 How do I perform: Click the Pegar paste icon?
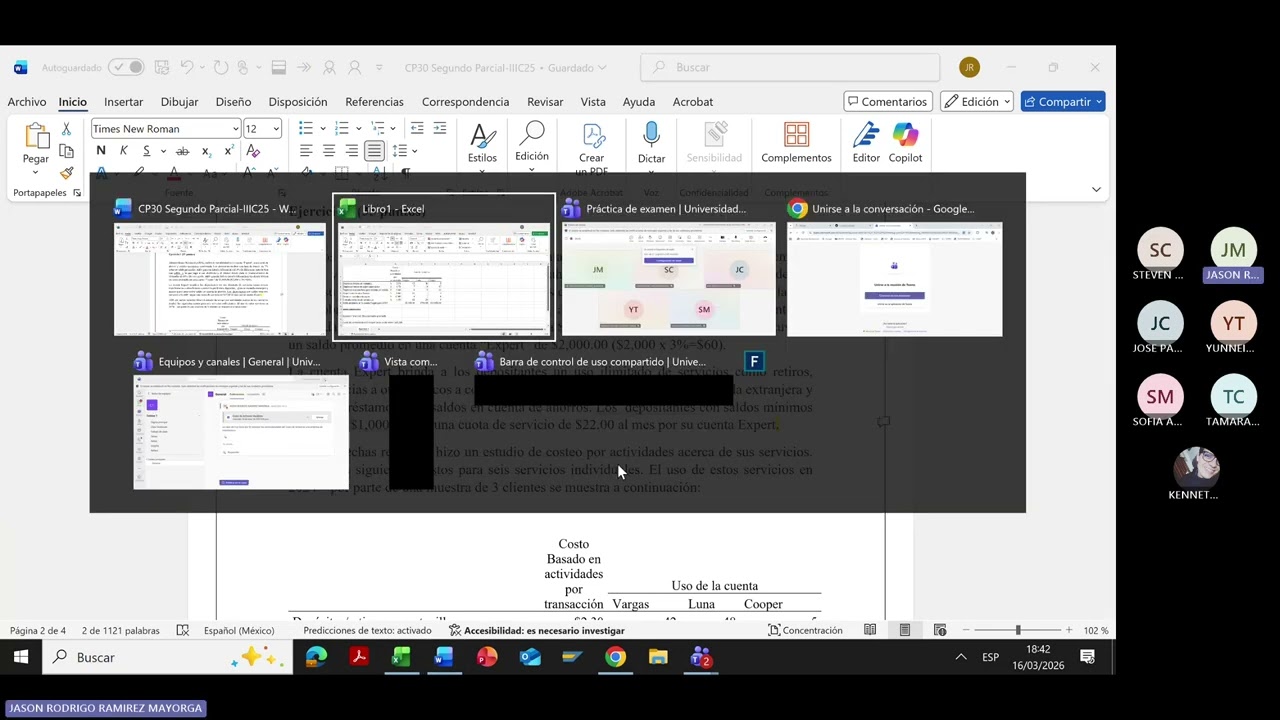36,136
